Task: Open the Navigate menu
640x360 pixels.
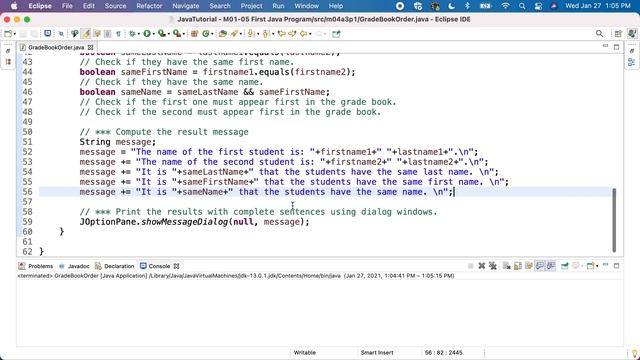Action: [x=186, y=6]
